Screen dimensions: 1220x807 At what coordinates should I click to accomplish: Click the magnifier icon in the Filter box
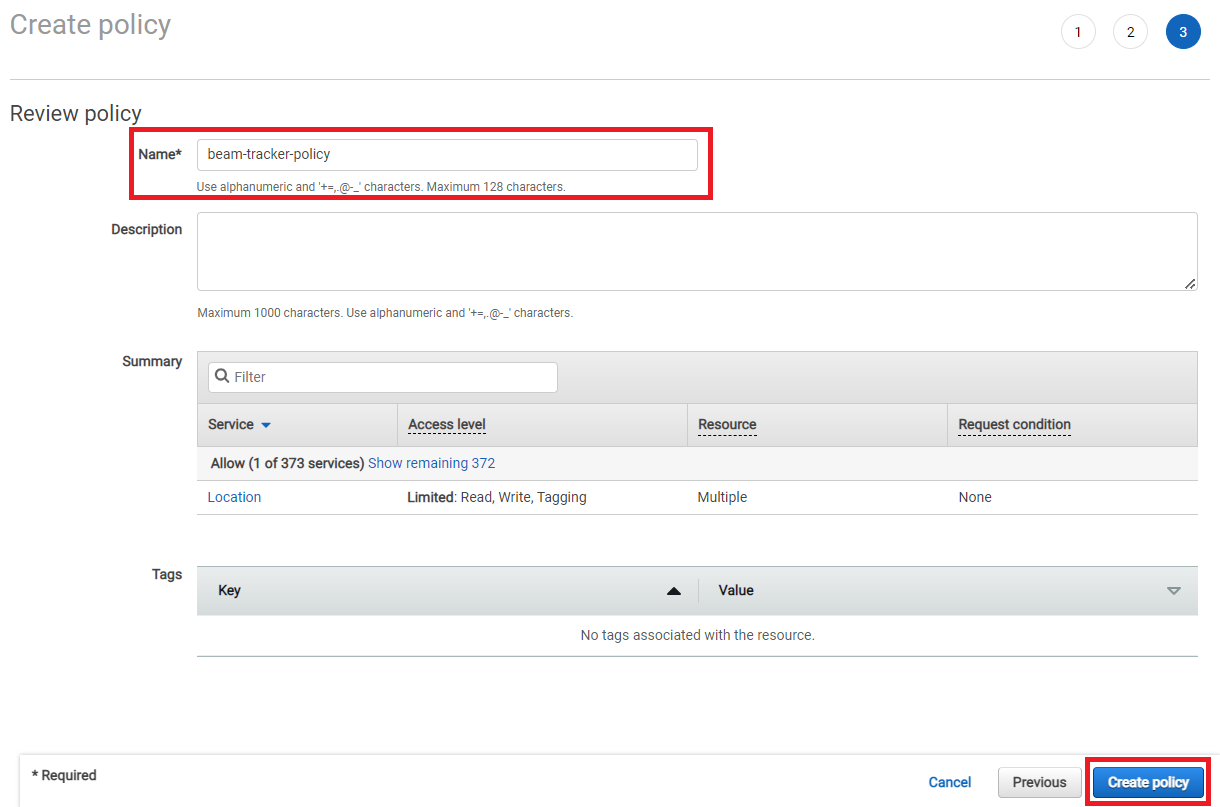(221, 376)
